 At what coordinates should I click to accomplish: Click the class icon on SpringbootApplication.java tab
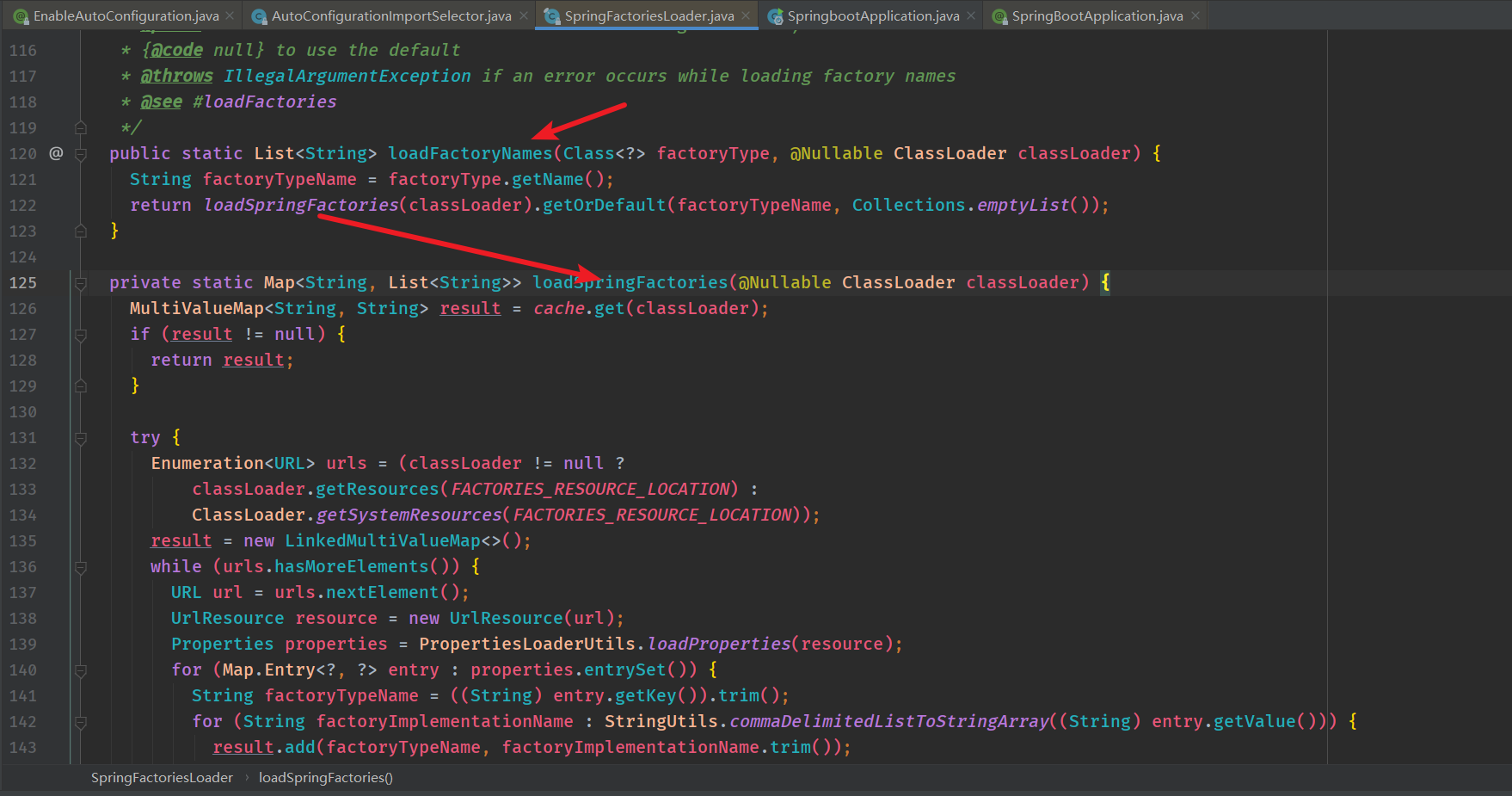[x=775, y=16]
